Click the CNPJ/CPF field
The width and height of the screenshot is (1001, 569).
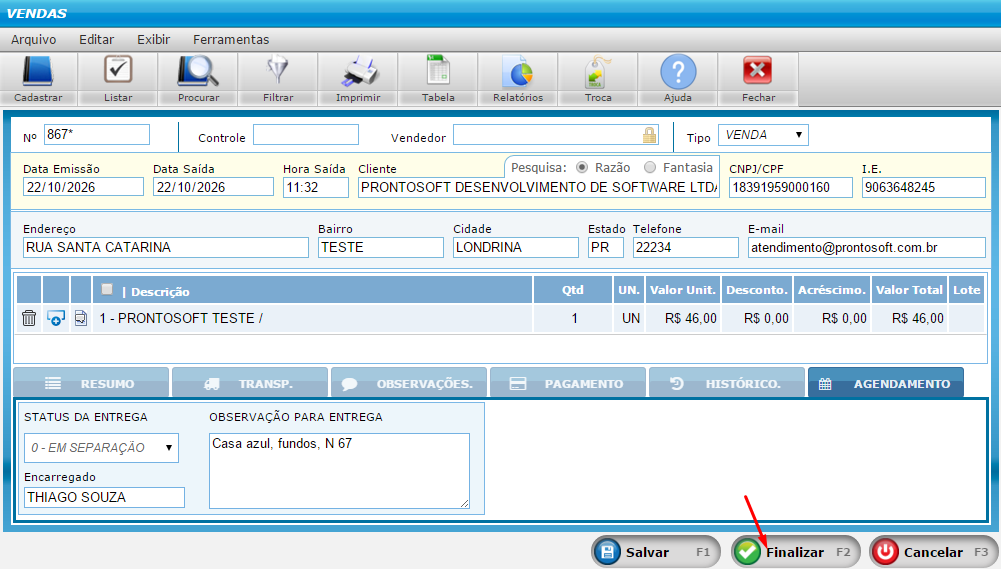click(790, 187)
